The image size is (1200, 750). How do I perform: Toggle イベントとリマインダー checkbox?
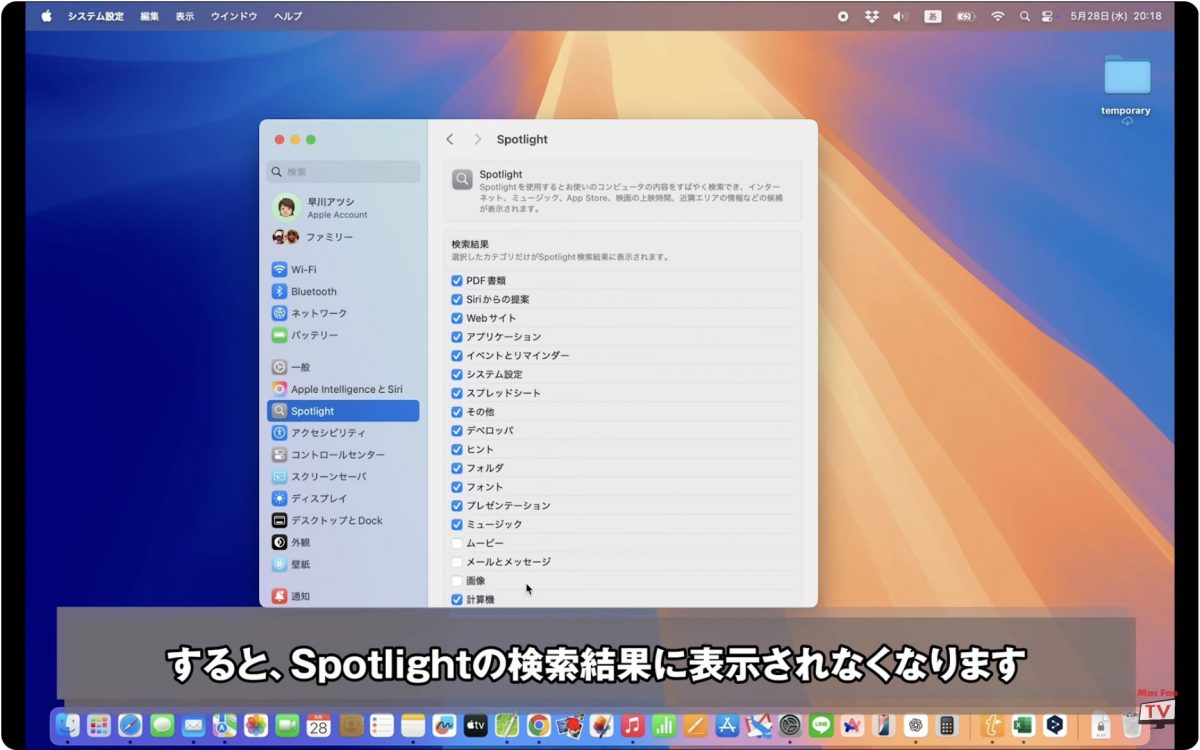click(x=457, y=356)
